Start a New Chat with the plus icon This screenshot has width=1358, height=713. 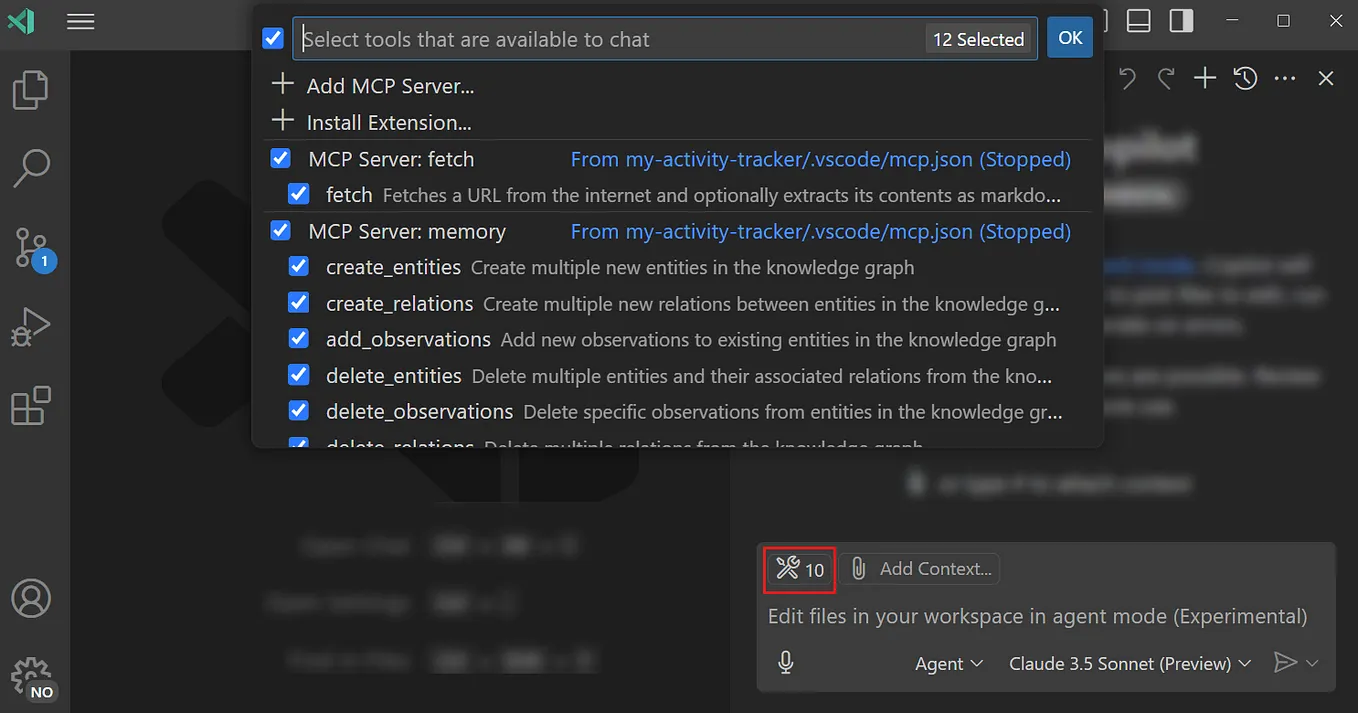(1204, 77)
